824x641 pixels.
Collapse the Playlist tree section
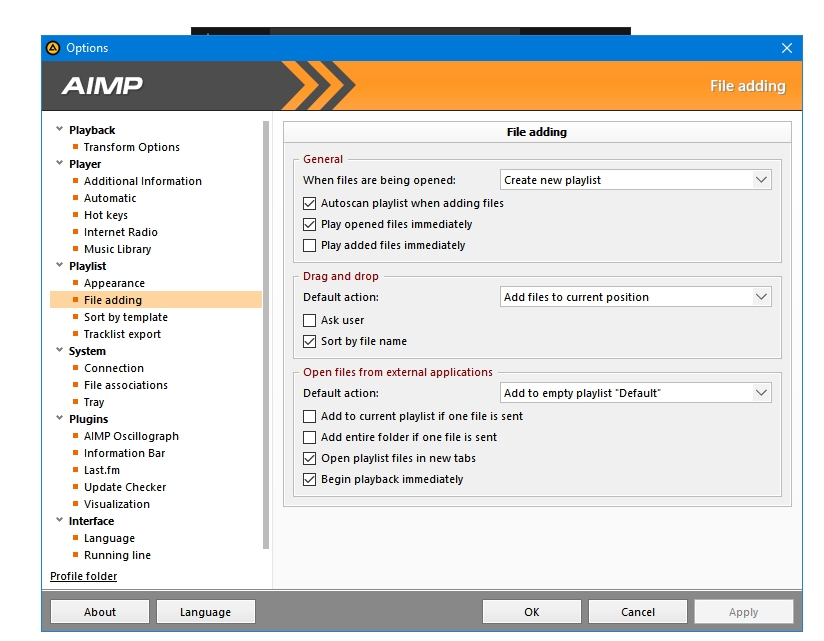pos(59,265)
